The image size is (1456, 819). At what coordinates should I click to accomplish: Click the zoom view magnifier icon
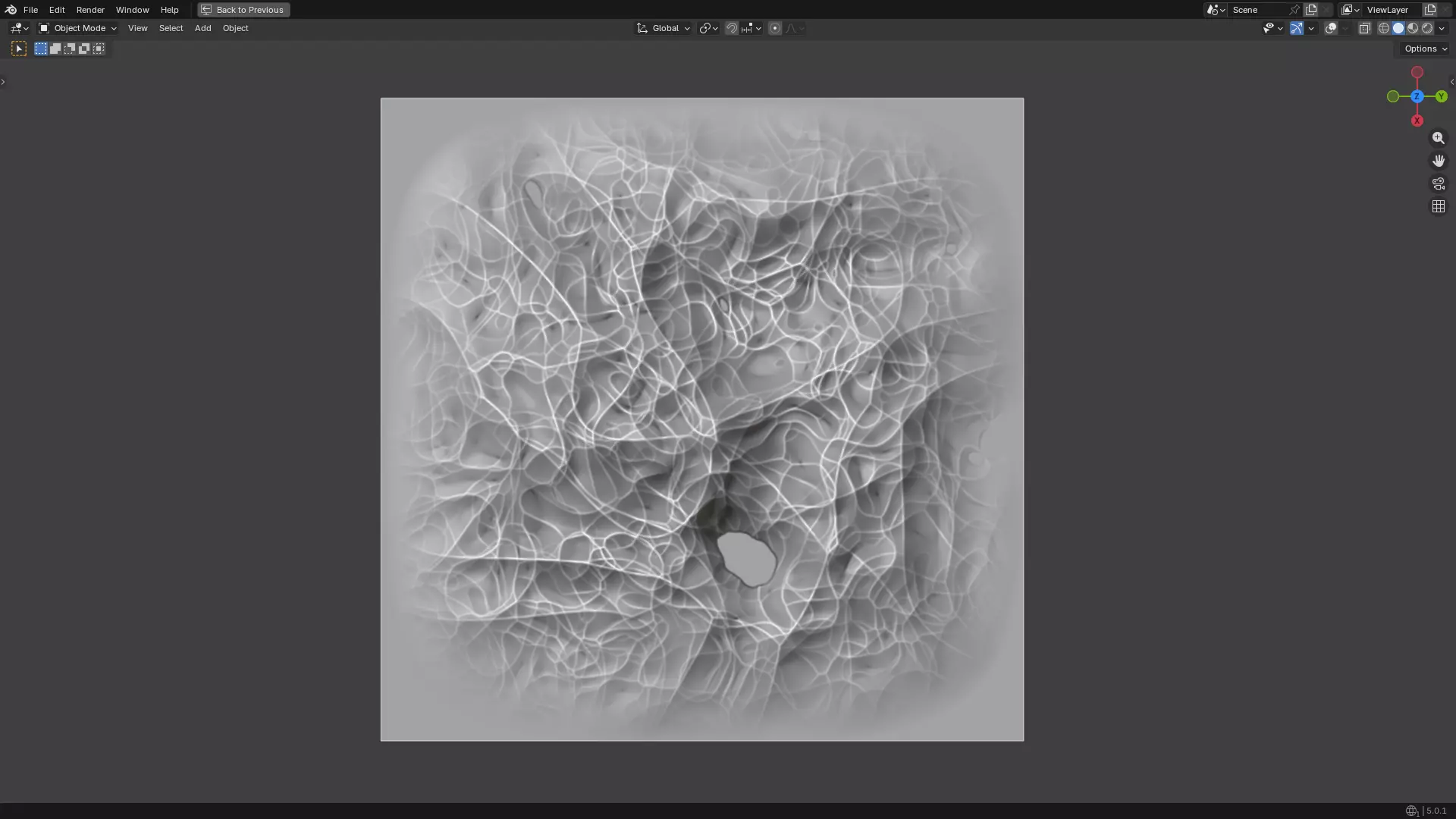click(1438, 138)
